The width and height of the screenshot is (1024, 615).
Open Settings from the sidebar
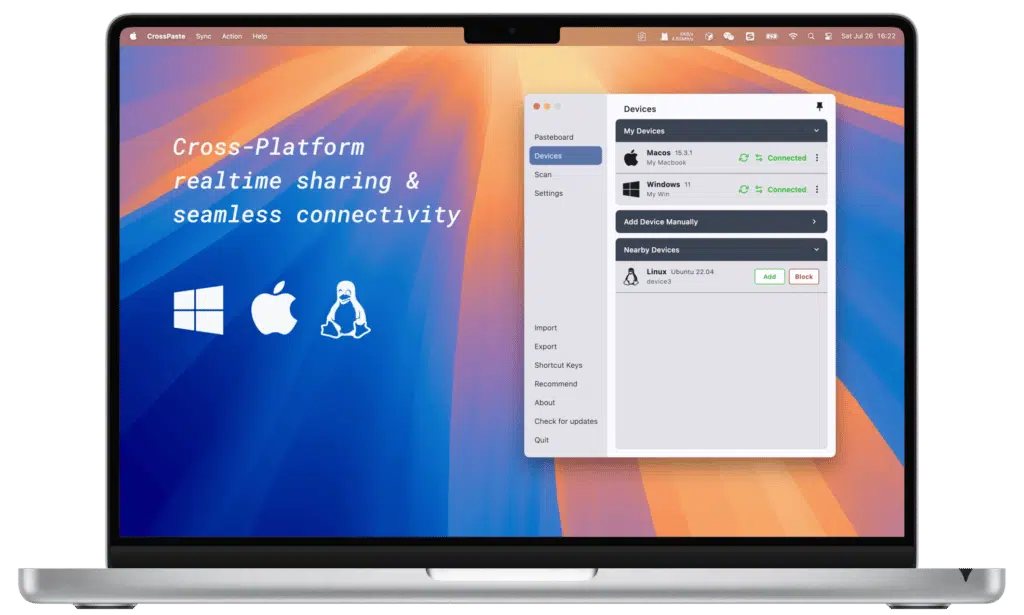click(x=548, y=193)
